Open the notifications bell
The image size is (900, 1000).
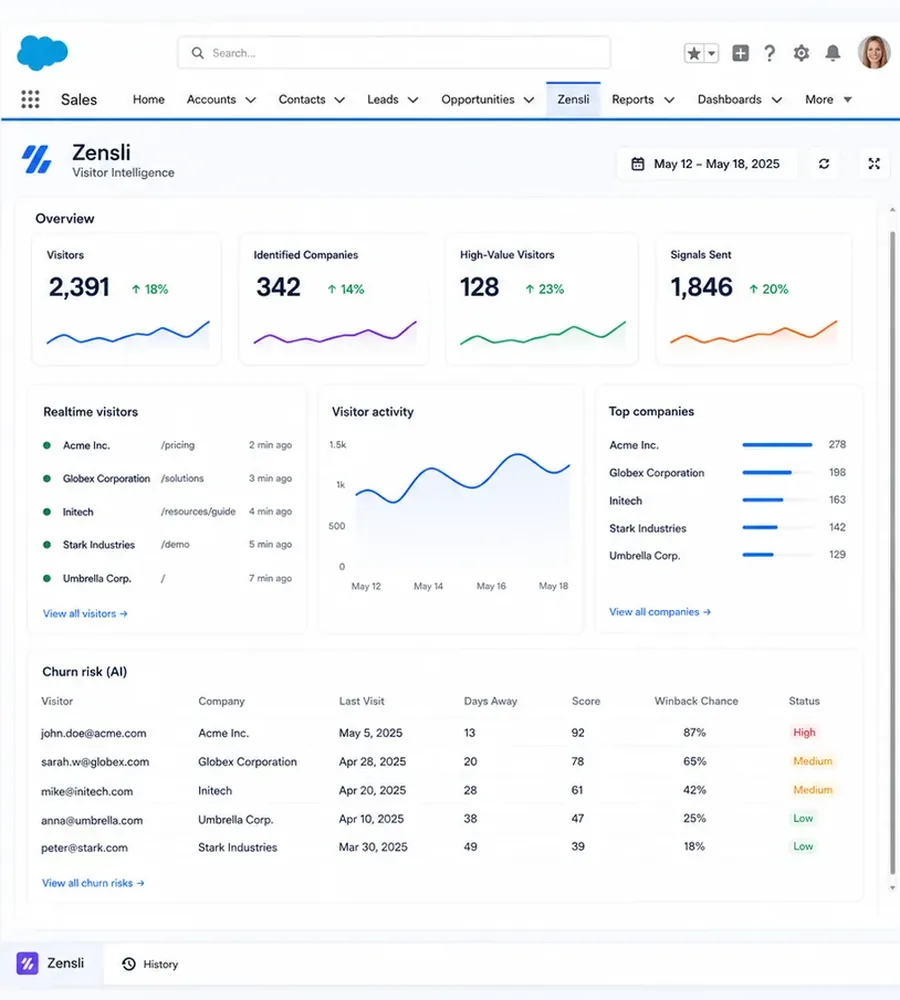[832, 53]
